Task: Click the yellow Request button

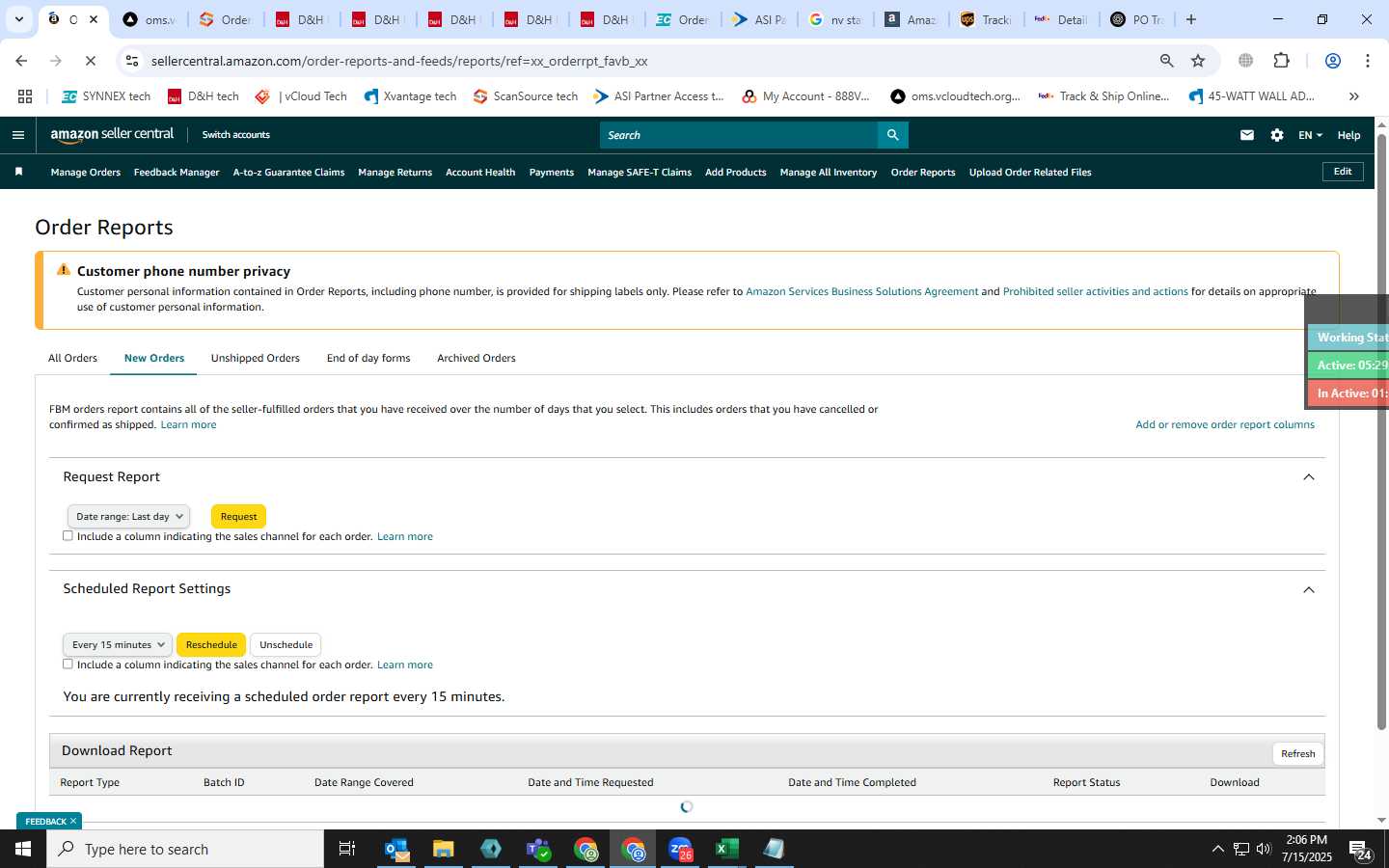Action: [238, 516]
